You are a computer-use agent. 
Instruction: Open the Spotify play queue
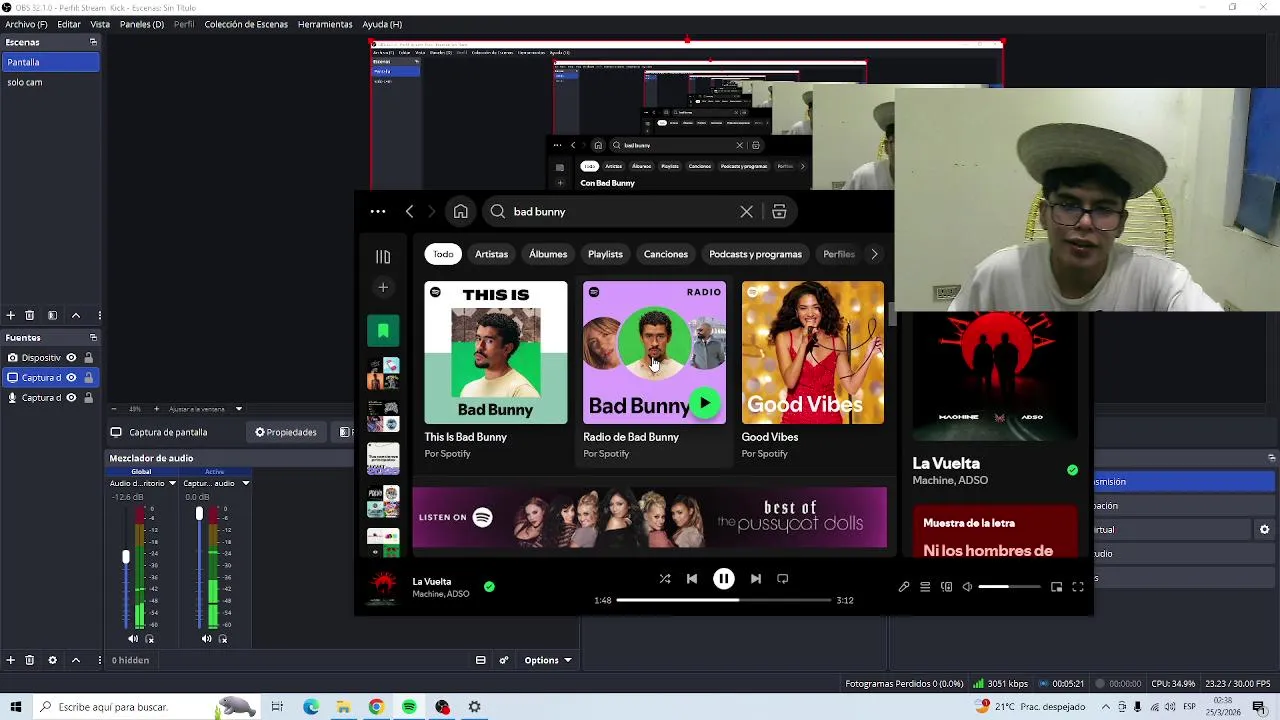(925, 587)
